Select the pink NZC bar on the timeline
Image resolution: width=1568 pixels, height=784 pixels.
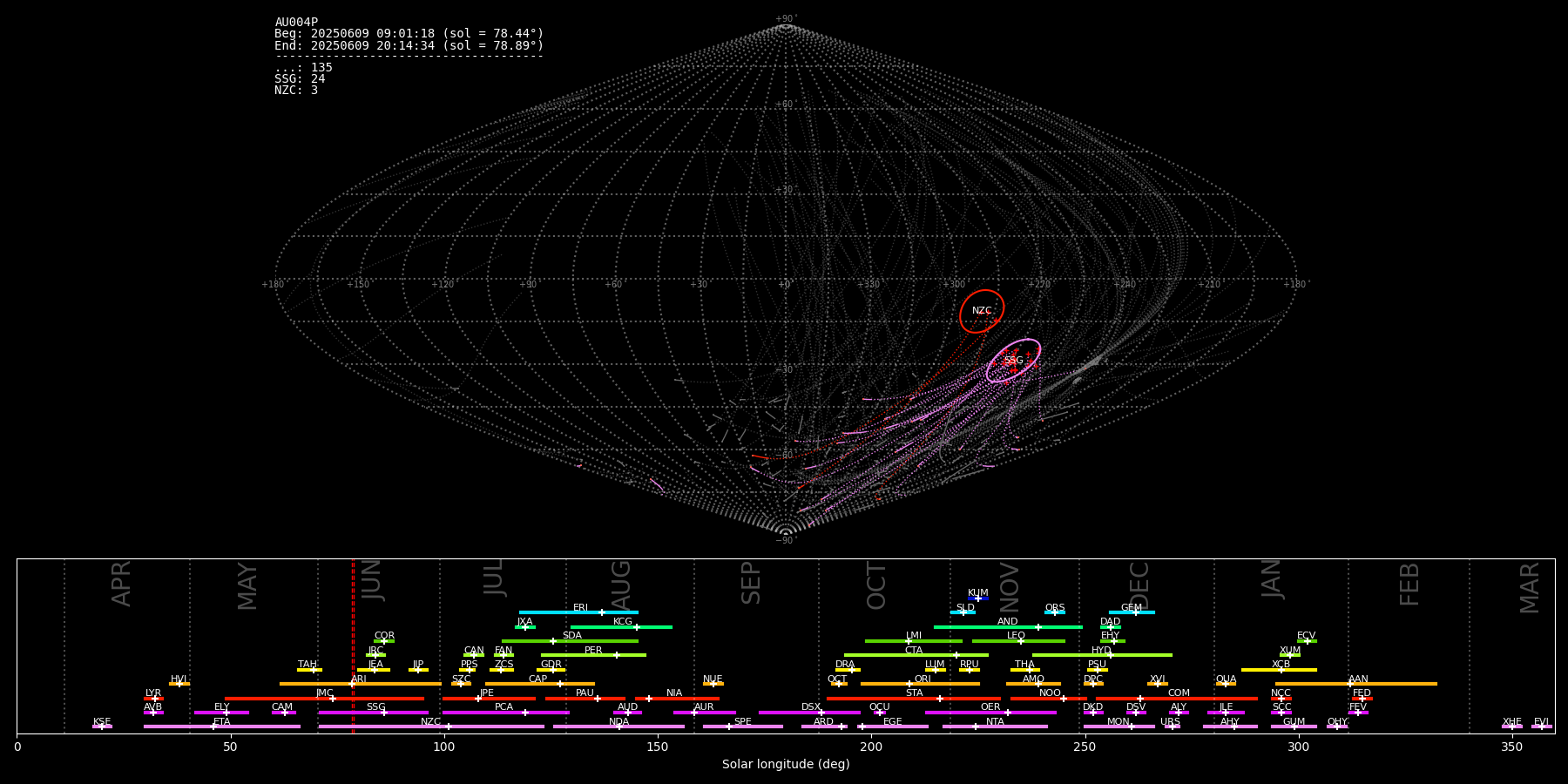[x=431, y=727]
